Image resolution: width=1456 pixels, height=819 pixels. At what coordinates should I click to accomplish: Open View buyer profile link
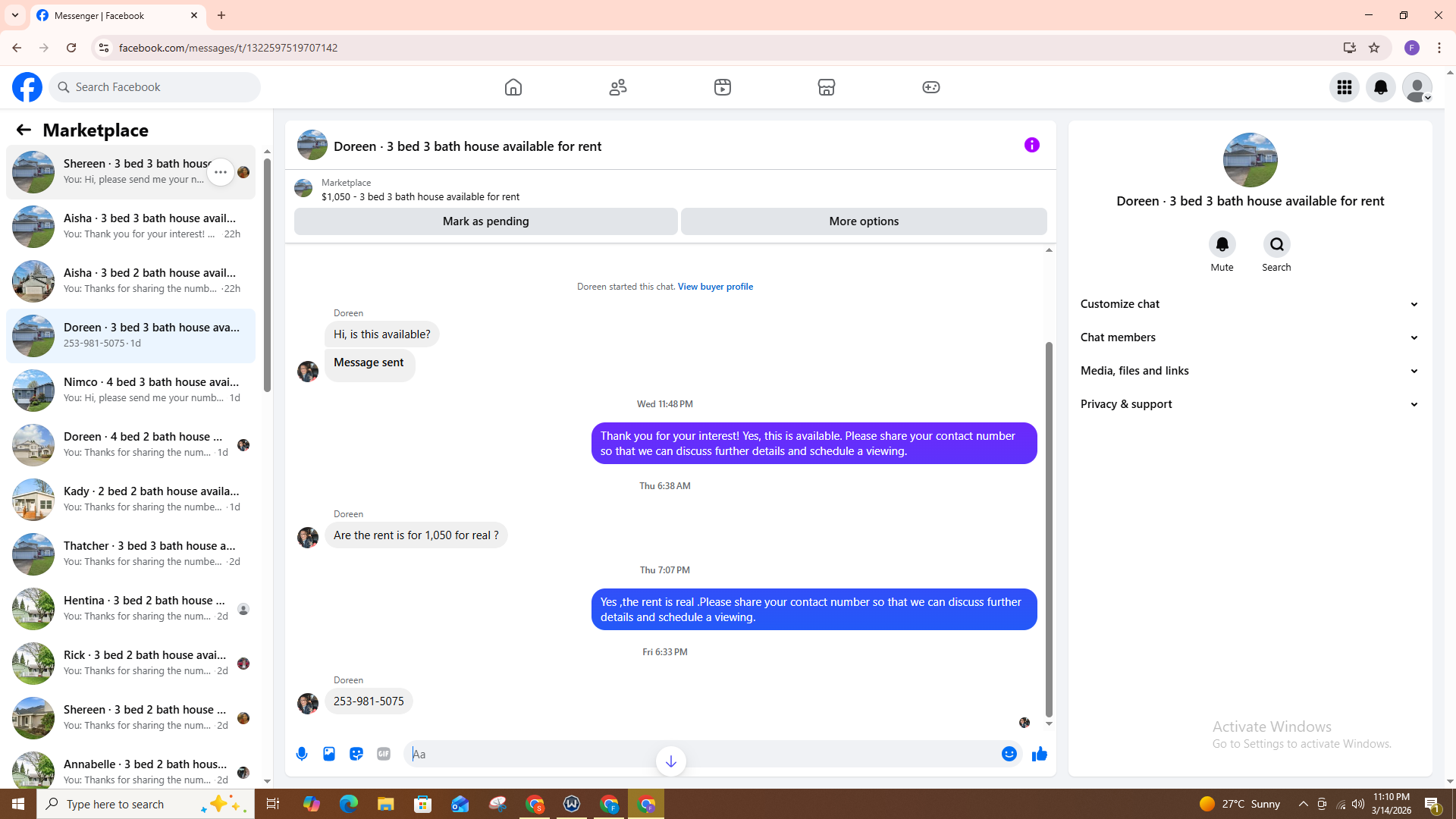point(715,287)
